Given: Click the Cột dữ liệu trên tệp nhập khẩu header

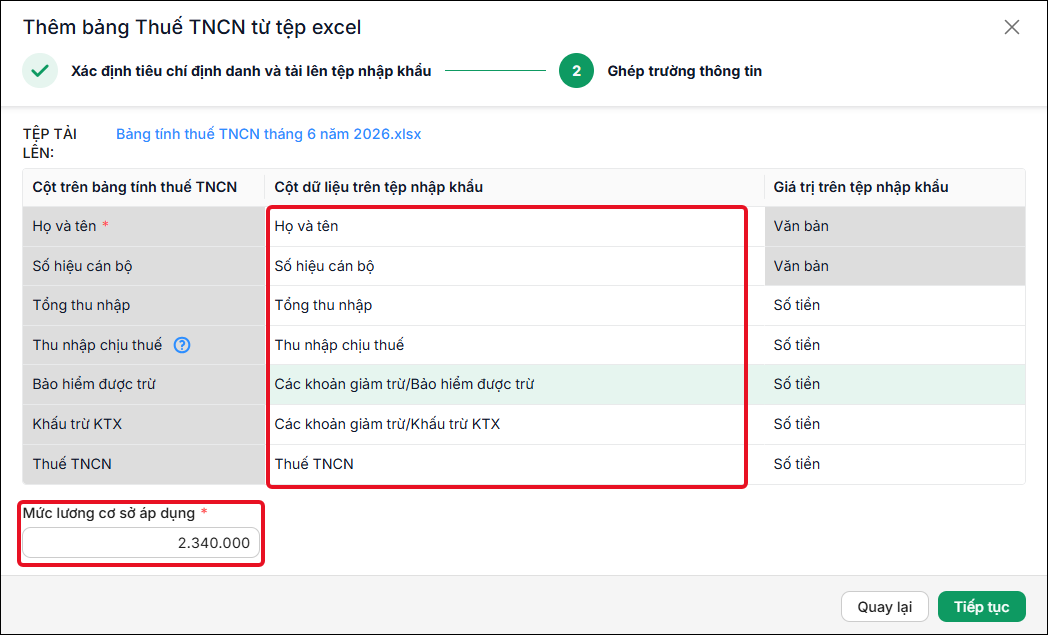Looking at the screenshot, I should pos(378,187).
